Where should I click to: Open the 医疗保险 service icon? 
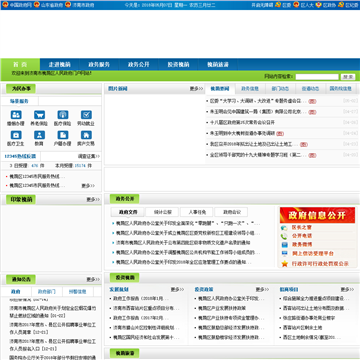63,115
